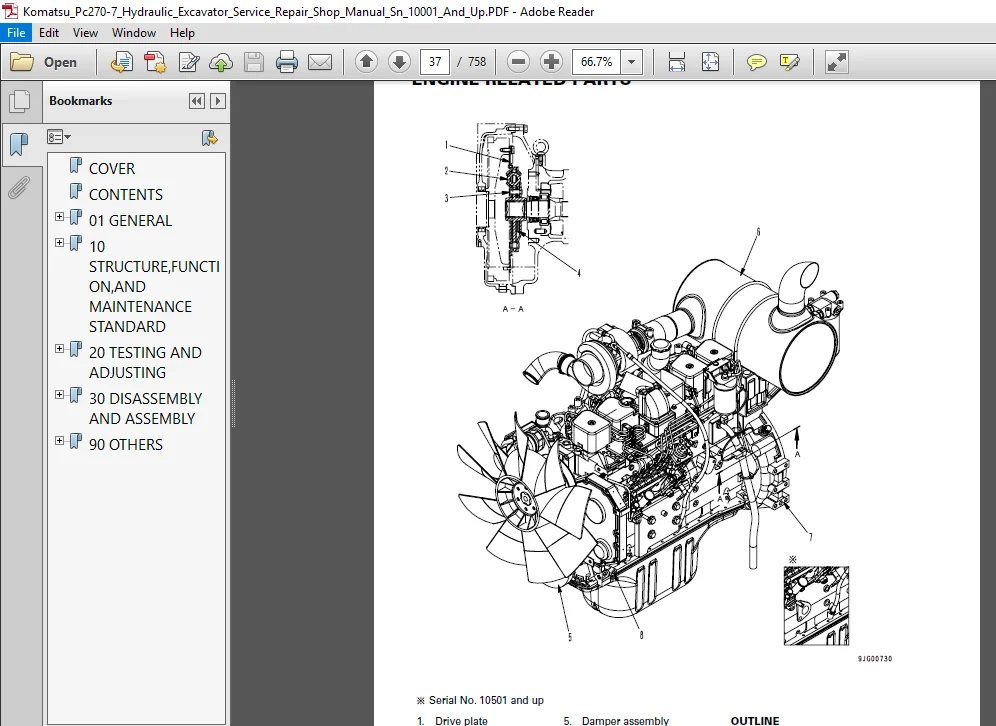Add a sticky note comment
The width and height of the screenshot is (996, 726).
pos(757,62)
